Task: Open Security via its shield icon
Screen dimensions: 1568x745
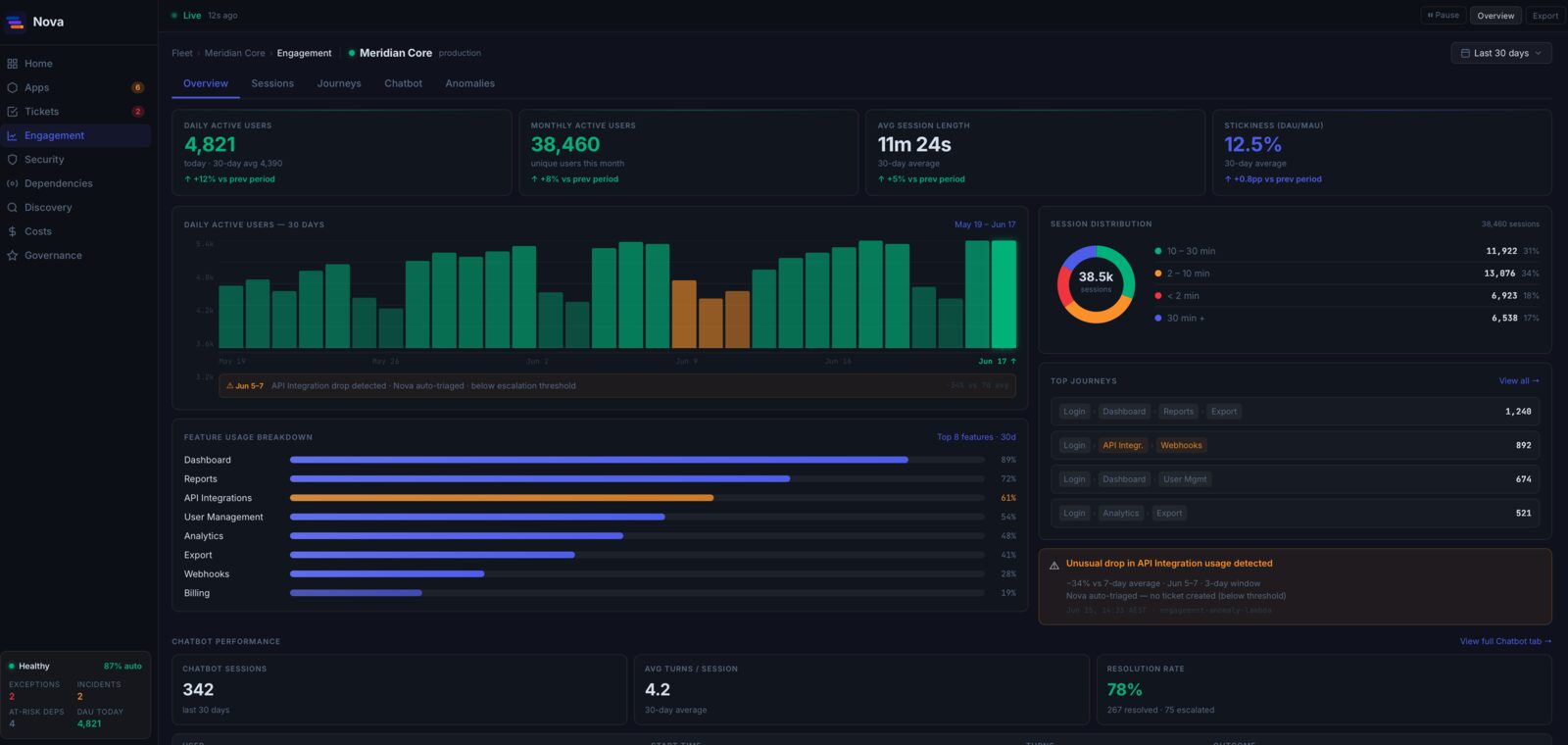Action: 13,160
